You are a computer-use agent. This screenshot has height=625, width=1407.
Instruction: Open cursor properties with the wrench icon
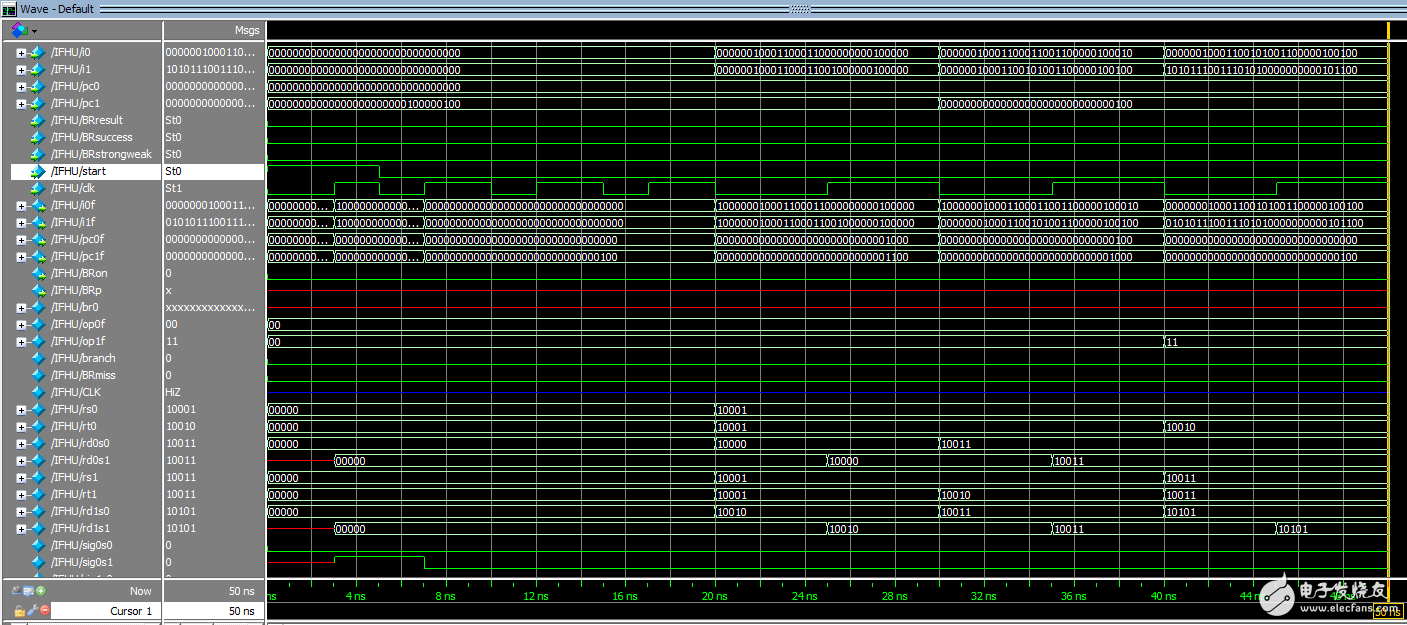click(x=30, y=611)
